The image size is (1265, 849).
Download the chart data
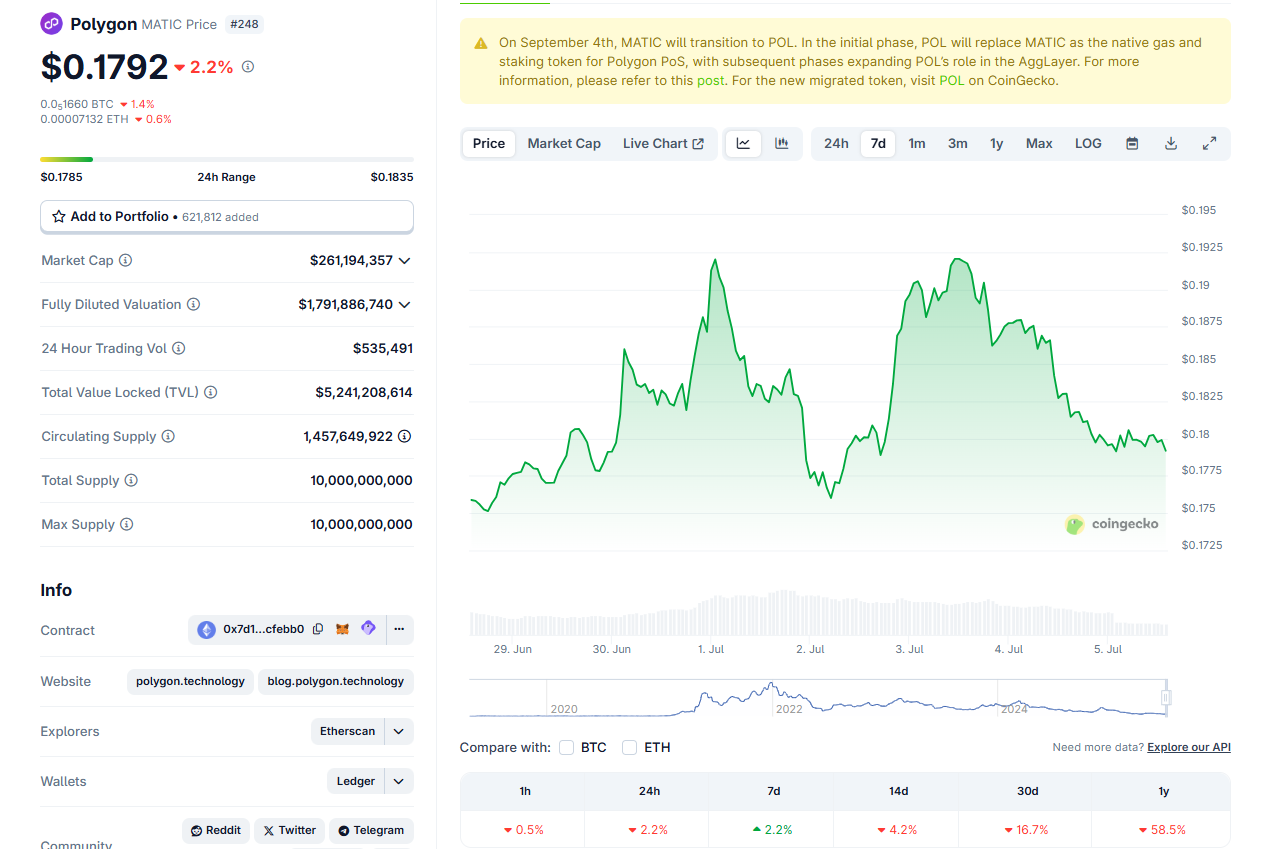(x=1171, y=143)
